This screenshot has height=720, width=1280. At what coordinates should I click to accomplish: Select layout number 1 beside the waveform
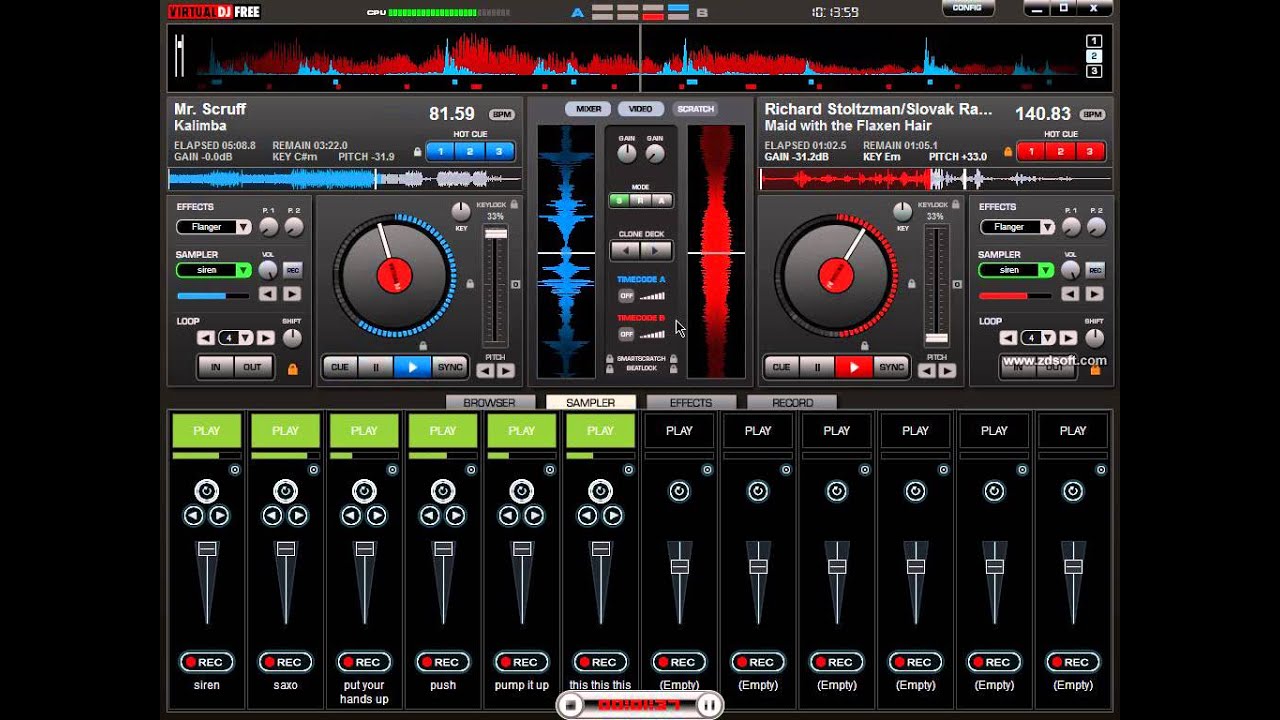point(1094,41)
